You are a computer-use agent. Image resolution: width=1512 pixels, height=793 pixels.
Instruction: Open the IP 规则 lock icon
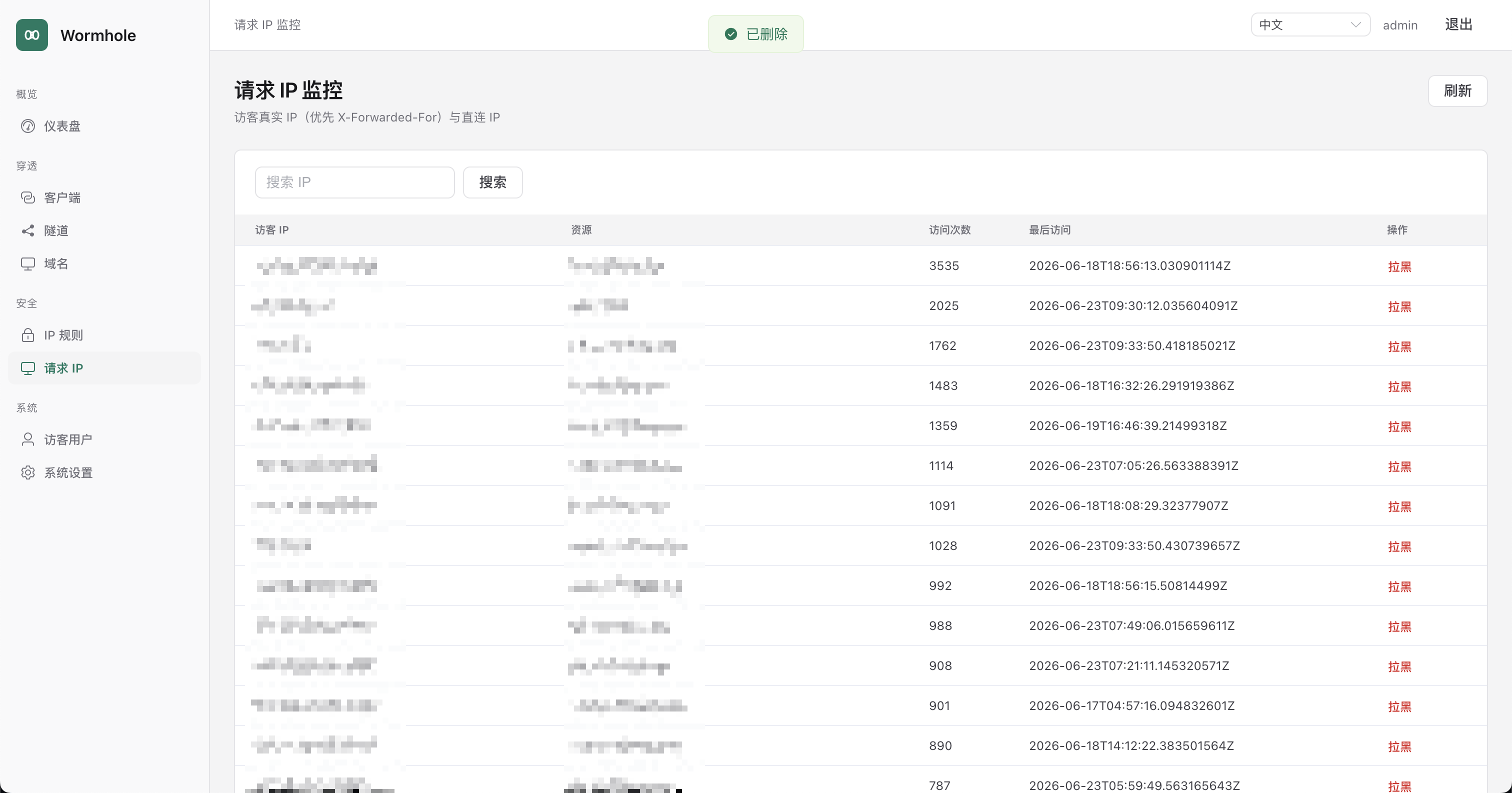tap(27, 335)
